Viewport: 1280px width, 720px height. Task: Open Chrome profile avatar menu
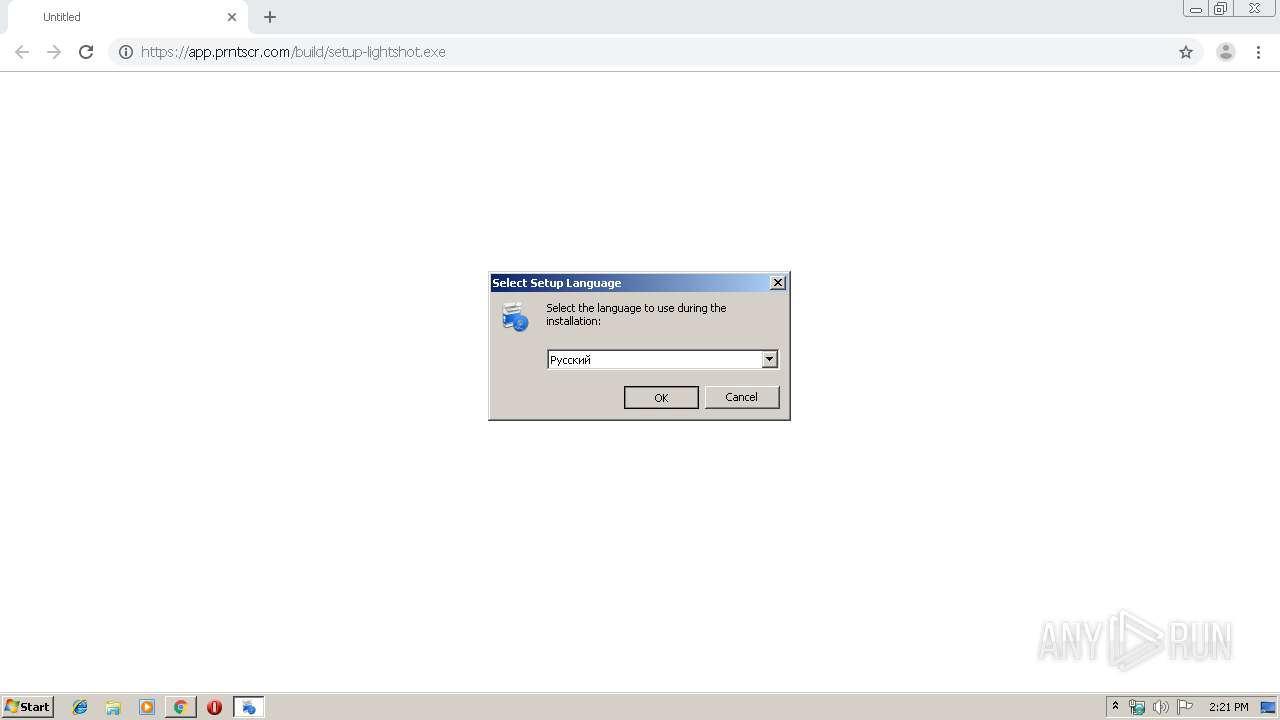[1225, 52]
